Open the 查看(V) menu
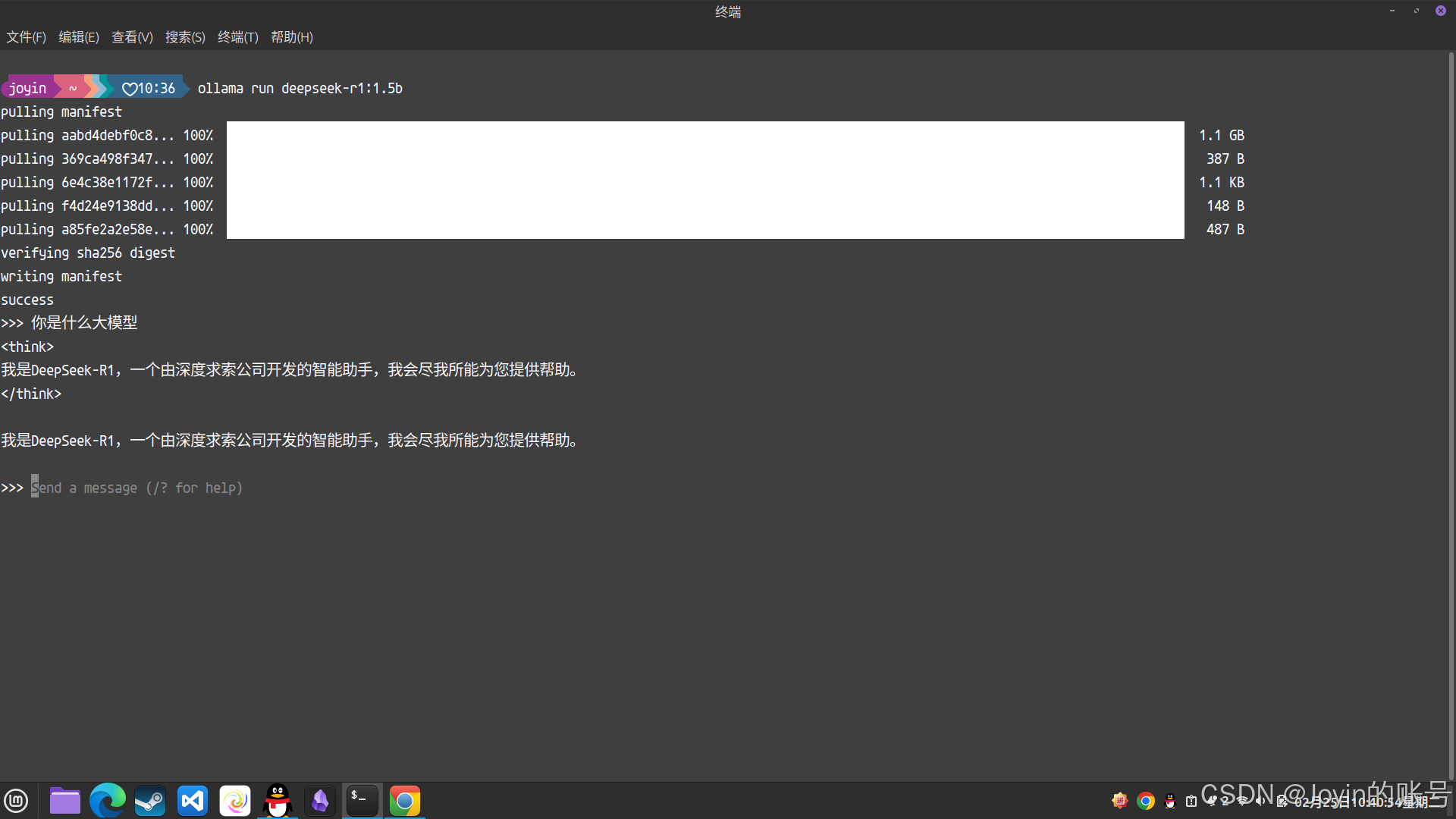 pos(133,37)
